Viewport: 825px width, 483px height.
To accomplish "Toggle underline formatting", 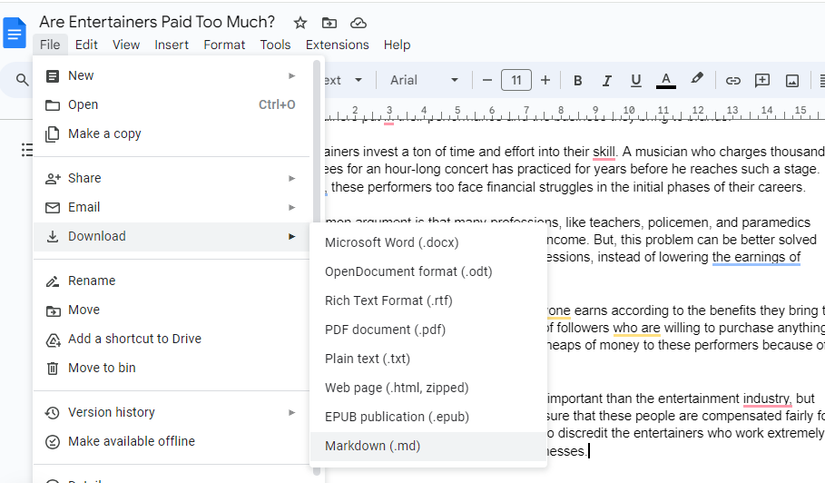I will 635,80.
